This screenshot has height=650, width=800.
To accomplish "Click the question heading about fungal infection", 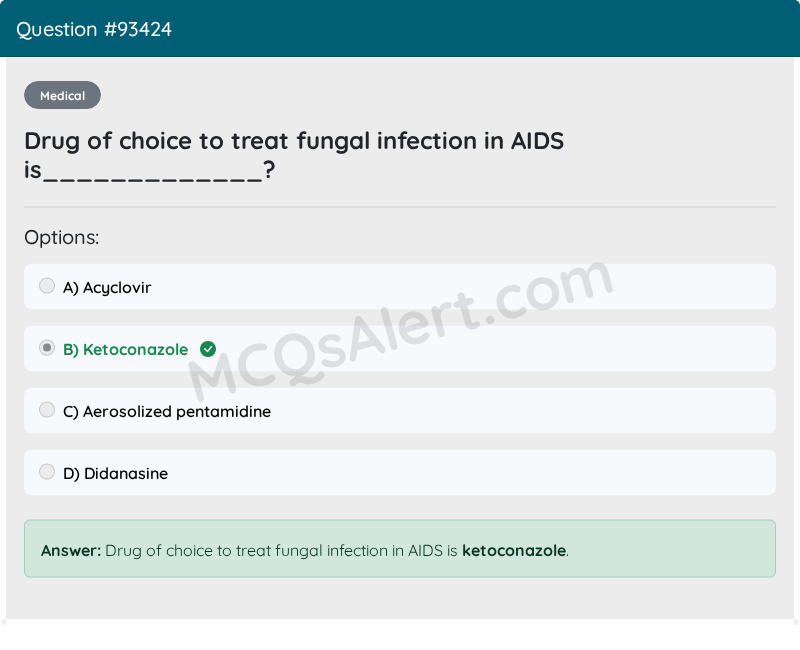I will tap(294, 155).
